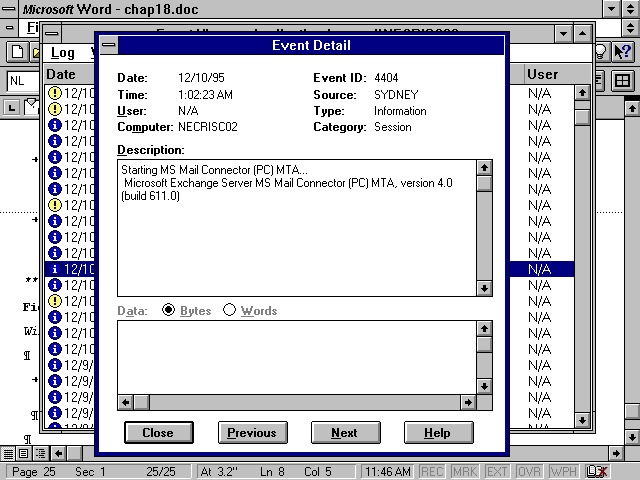Open Word document control menu

click(x=9, y=27)
